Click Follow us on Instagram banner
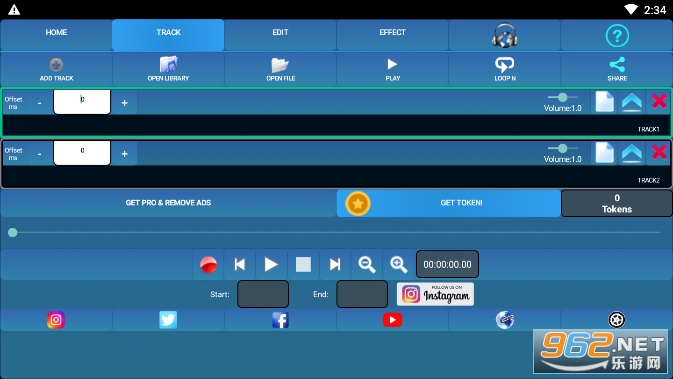The width and height of the screenshot is (673, 379). [435, 294]
